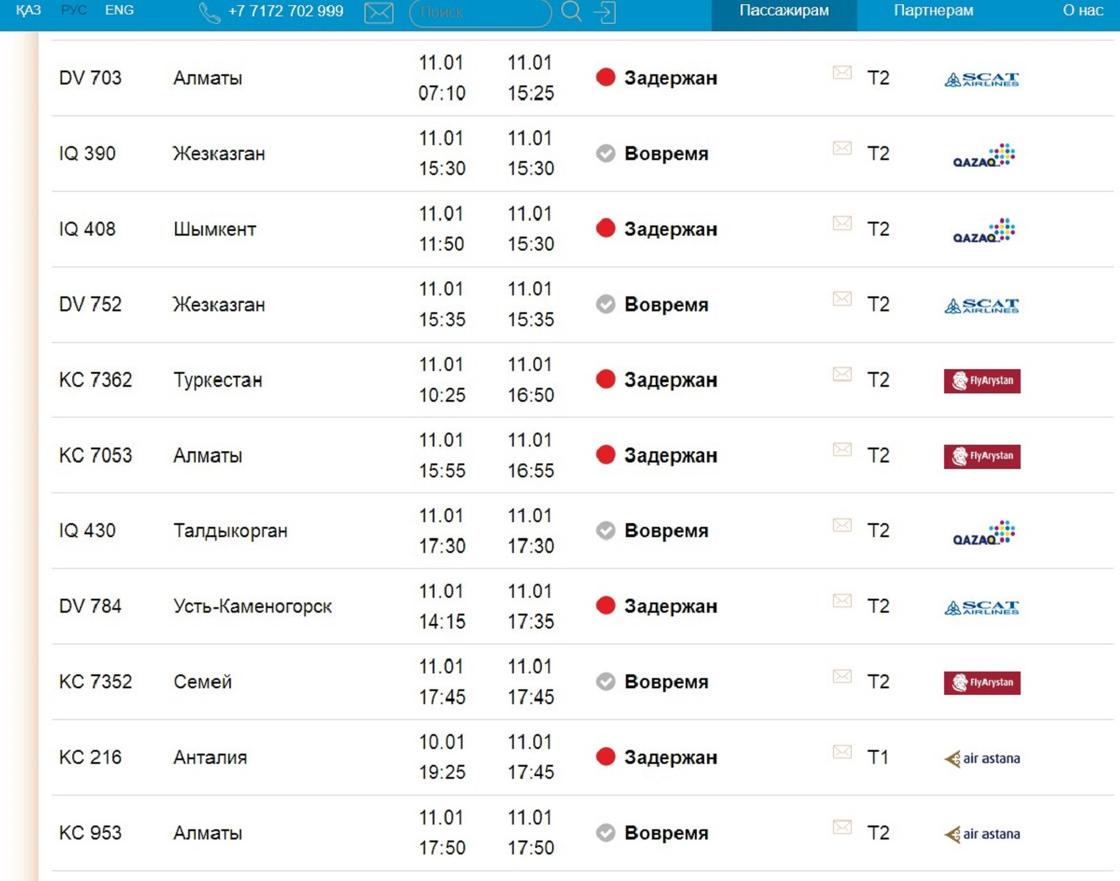Select flight KC 7053 to Алматы
Screen dimensions: 1120x881
[x=582, y=455]
